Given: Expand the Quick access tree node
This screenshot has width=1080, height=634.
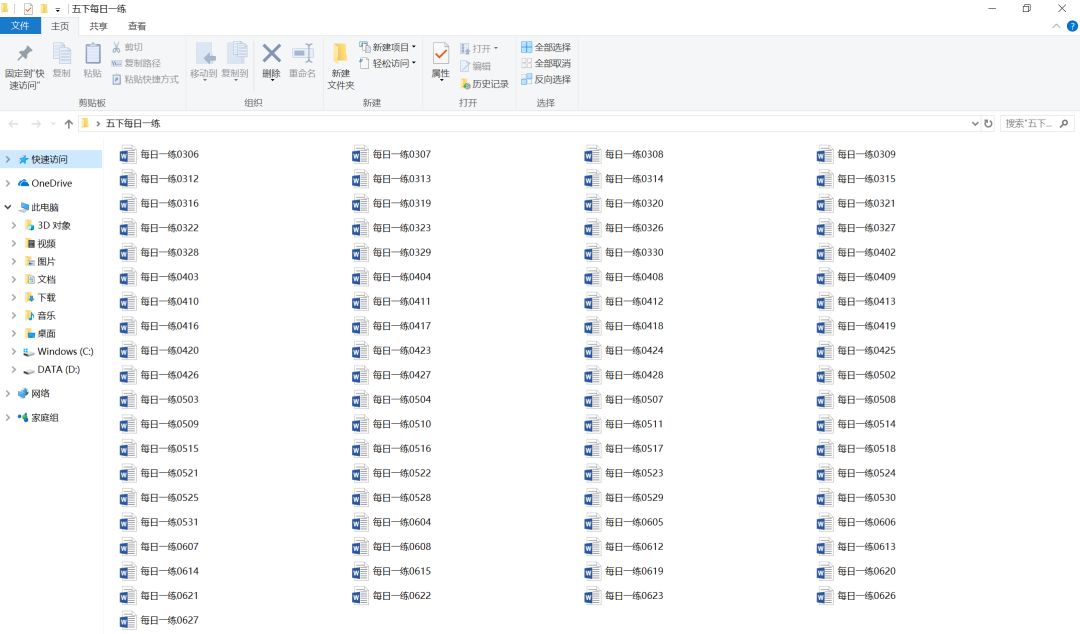Looking at the screenshot, I should pyautogui.click(x=8, y=159).
